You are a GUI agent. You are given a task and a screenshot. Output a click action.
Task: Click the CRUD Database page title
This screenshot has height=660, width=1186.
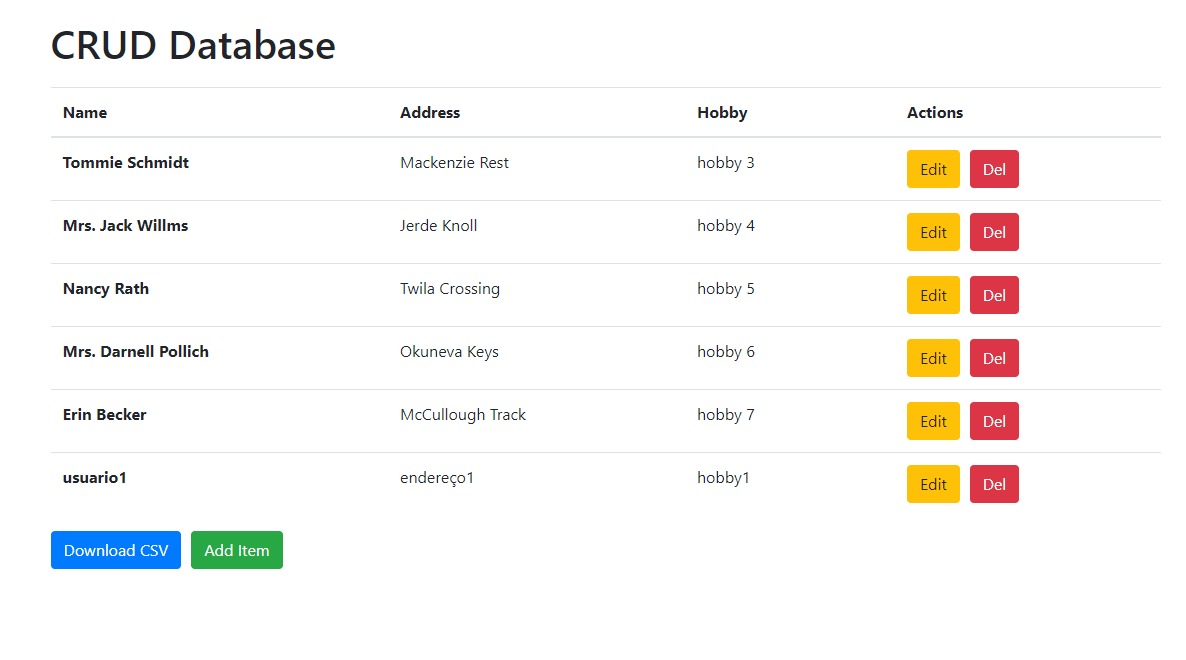[193, 46]
